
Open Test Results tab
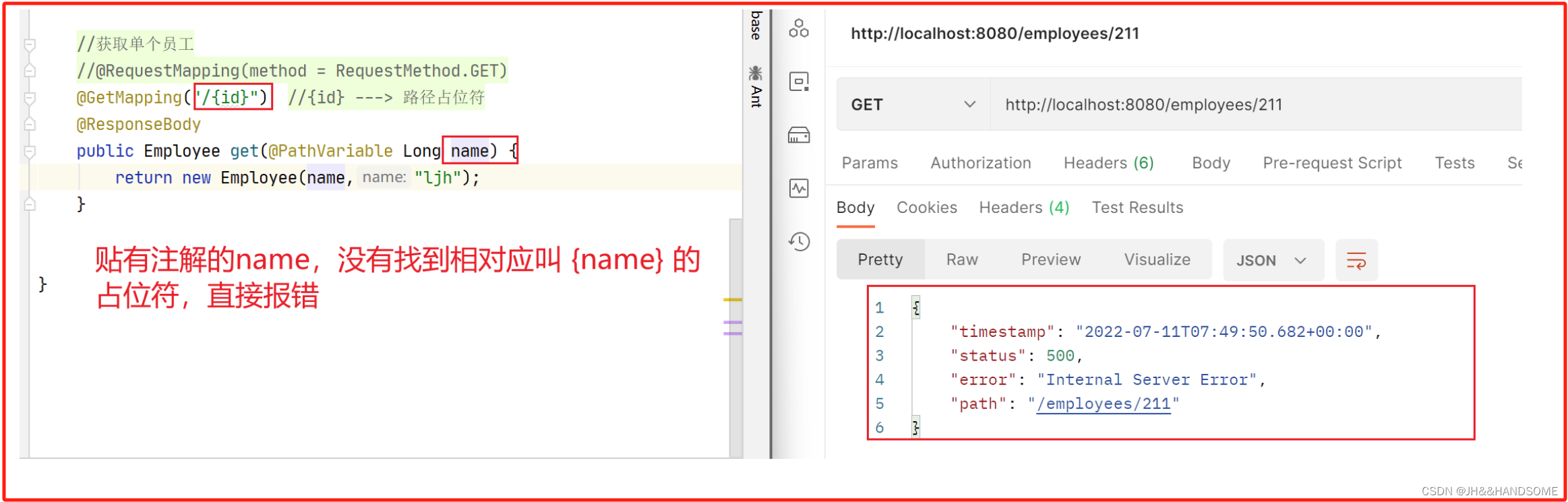coord(1137,208)
